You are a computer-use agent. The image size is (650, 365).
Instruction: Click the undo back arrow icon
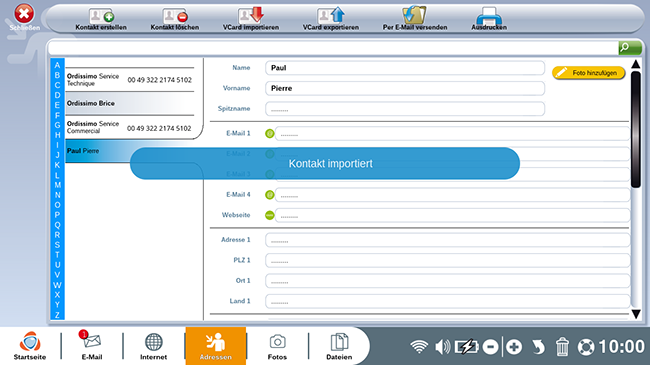tap(538, 347)
